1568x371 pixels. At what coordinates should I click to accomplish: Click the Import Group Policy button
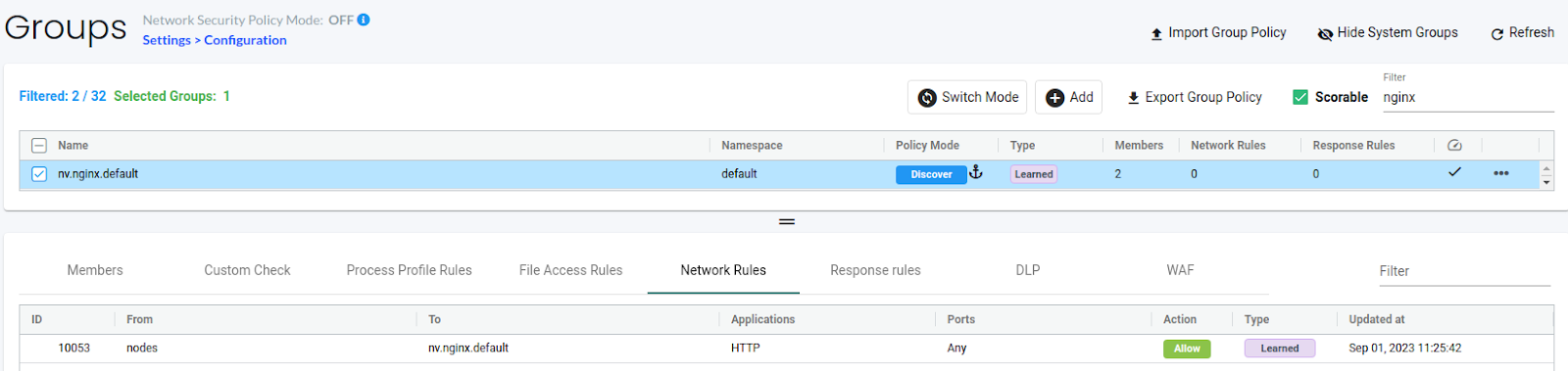tap(1218, 32)
